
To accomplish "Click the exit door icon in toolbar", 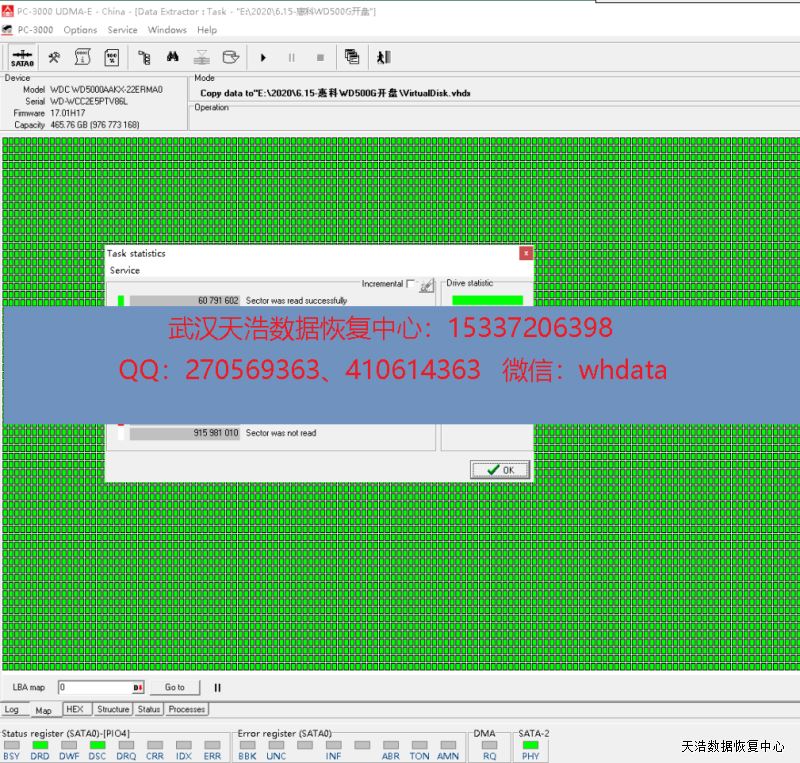I will coord(383,58).
